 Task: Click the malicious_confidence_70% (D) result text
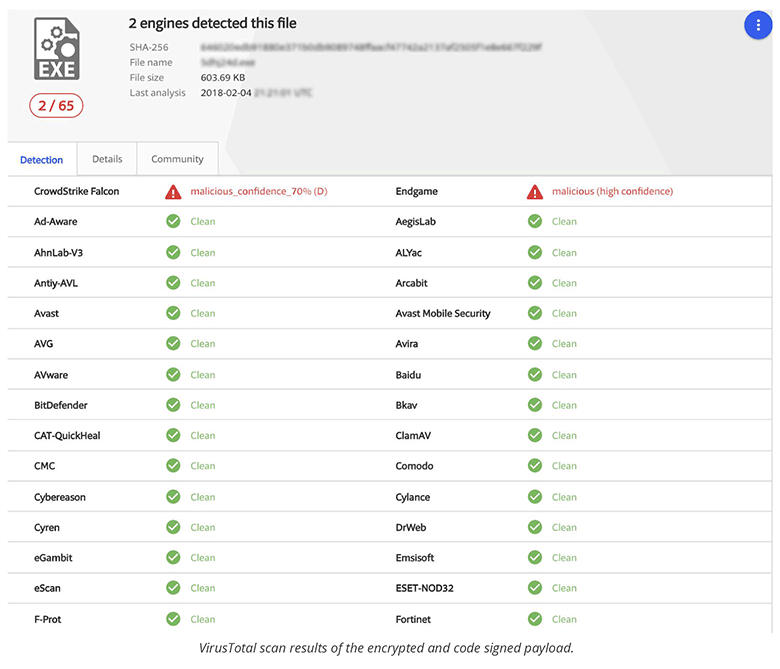(x=259, y=191)
